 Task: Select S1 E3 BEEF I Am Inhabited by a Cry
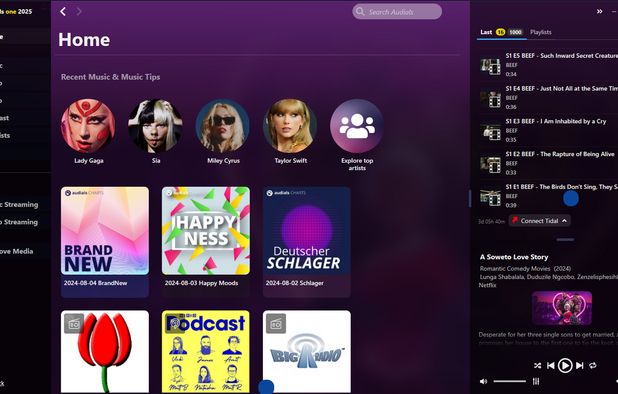click(548, 130)
